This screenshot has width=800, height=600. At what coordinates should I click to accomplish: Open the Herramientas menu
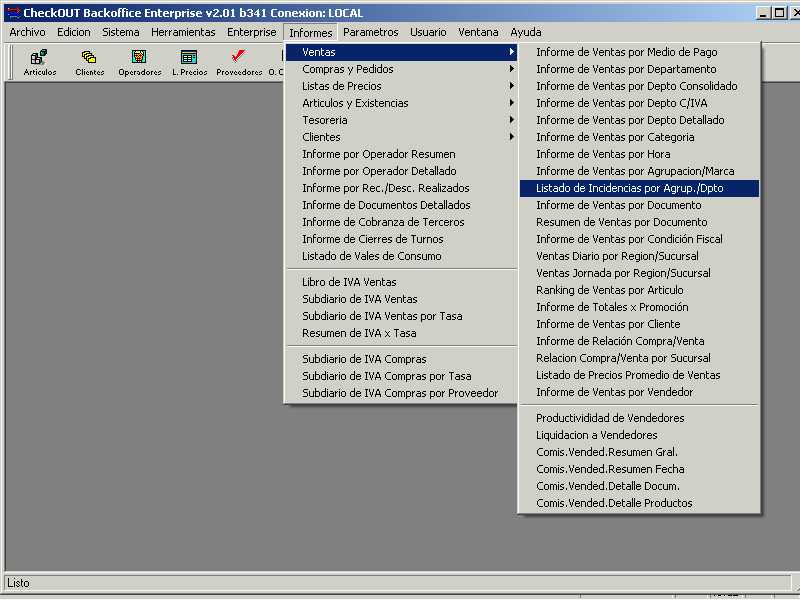(x=183, y=32)
